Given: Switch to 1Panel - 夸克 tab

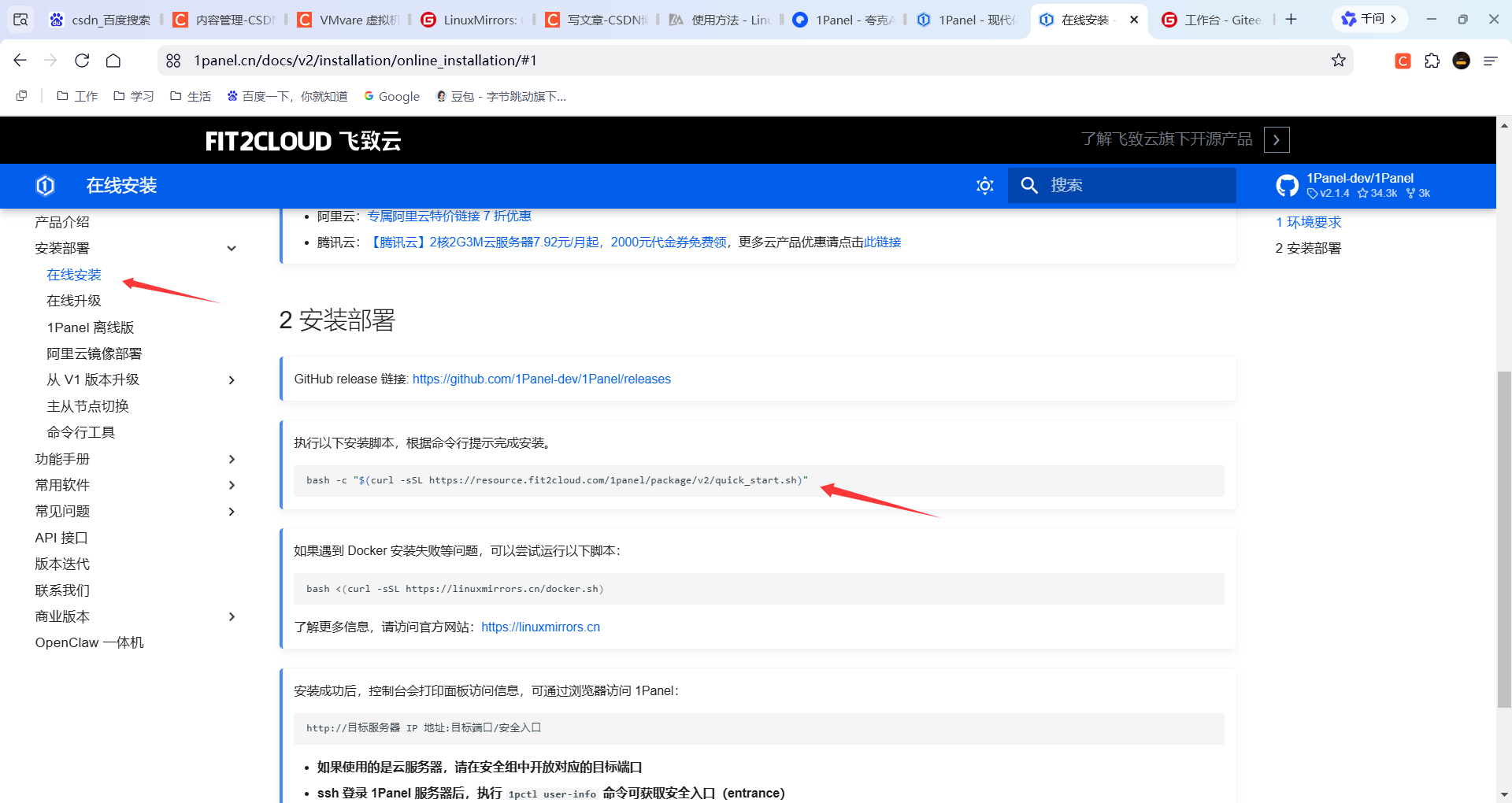Looking at the screenshot, I should click(843, 20).
